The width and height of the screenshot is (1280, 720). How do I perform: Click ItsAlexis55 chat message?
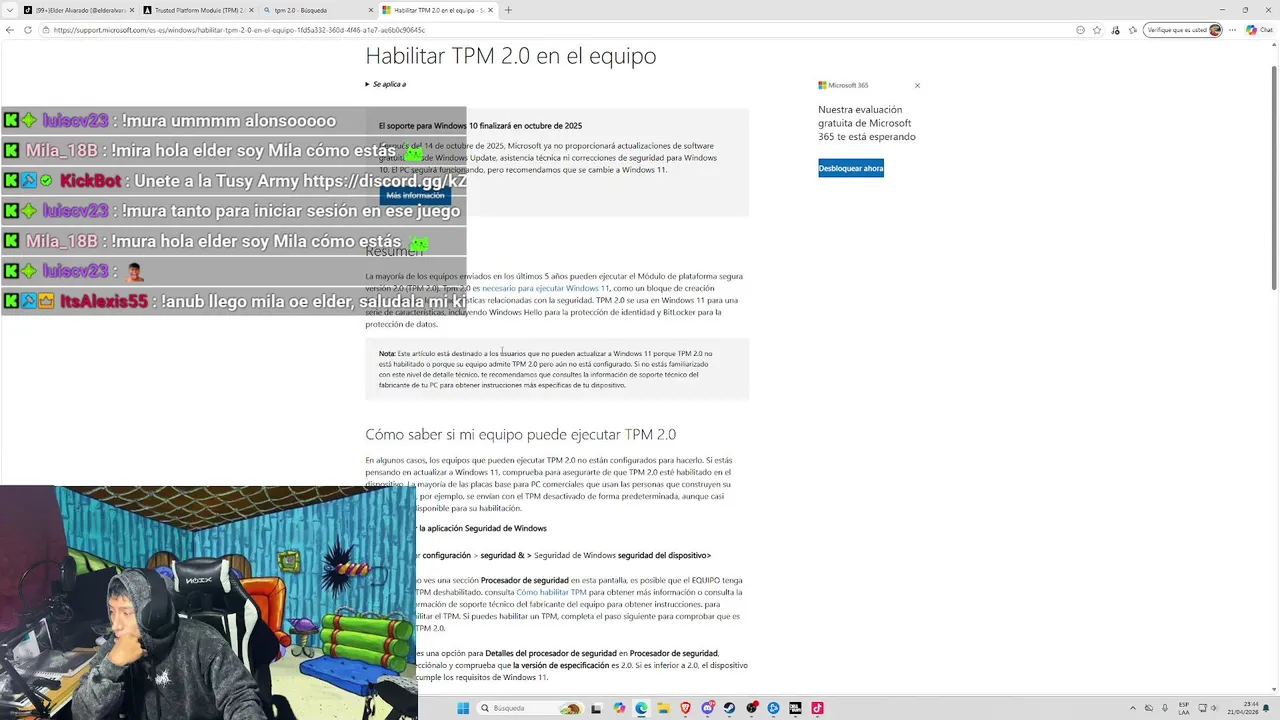pos(234,301)
